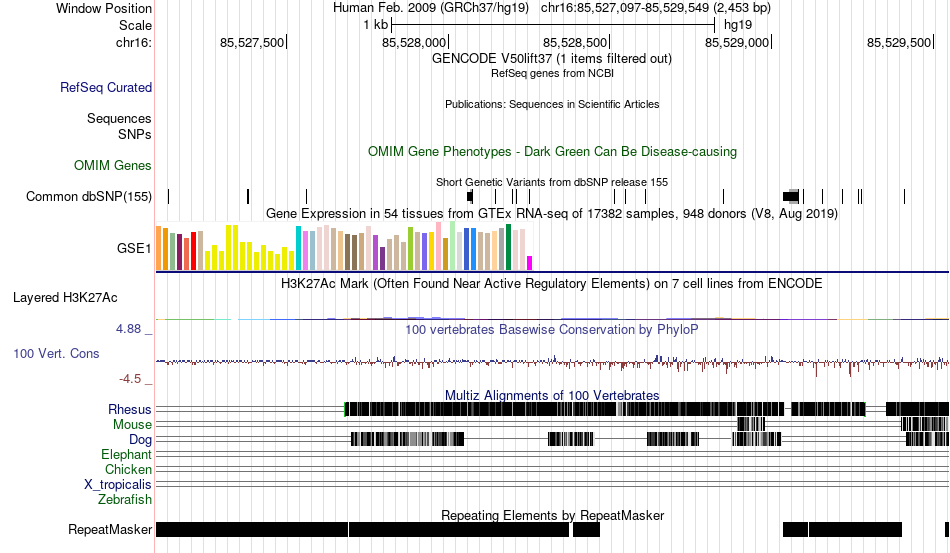Screen dimensions: 950x553
Task: Open Publications: Sequences in Scientific Articles title
Action: [x=552, y=104]
